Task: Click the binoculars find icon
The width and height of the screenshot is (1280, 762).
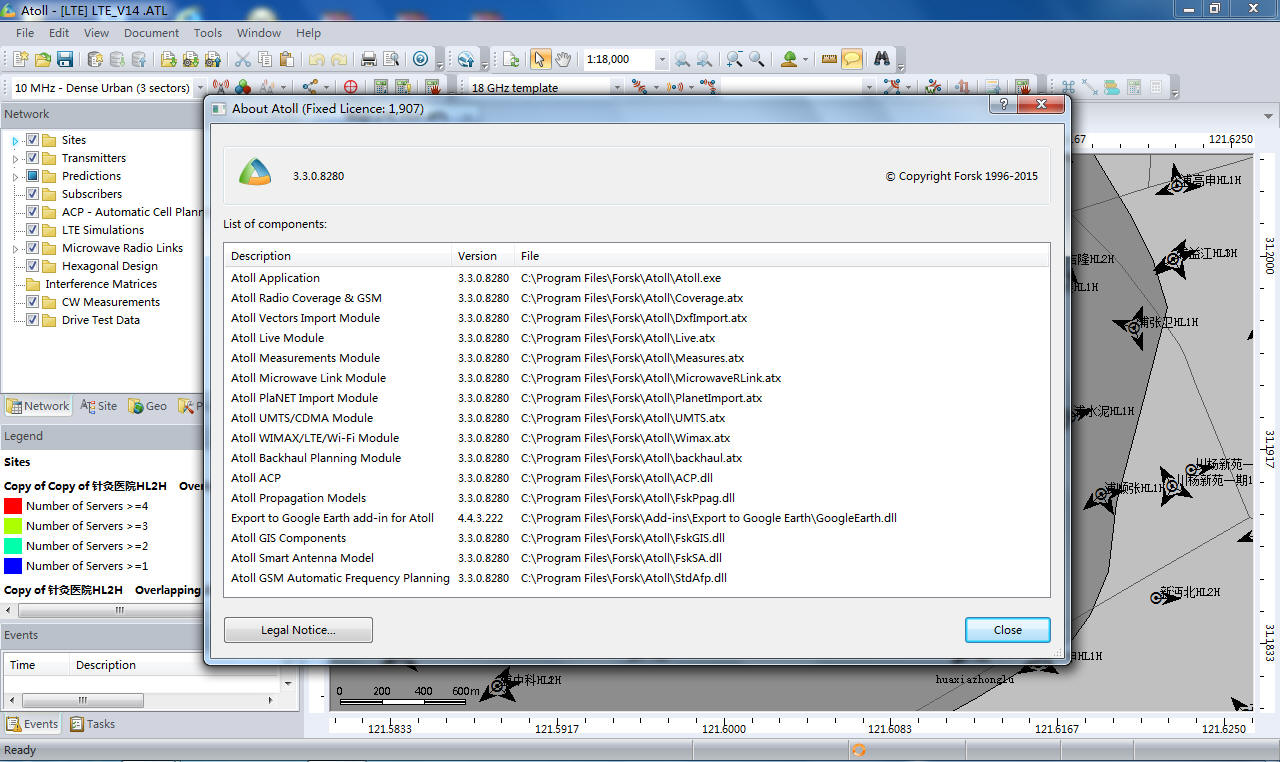Action: 882,59
